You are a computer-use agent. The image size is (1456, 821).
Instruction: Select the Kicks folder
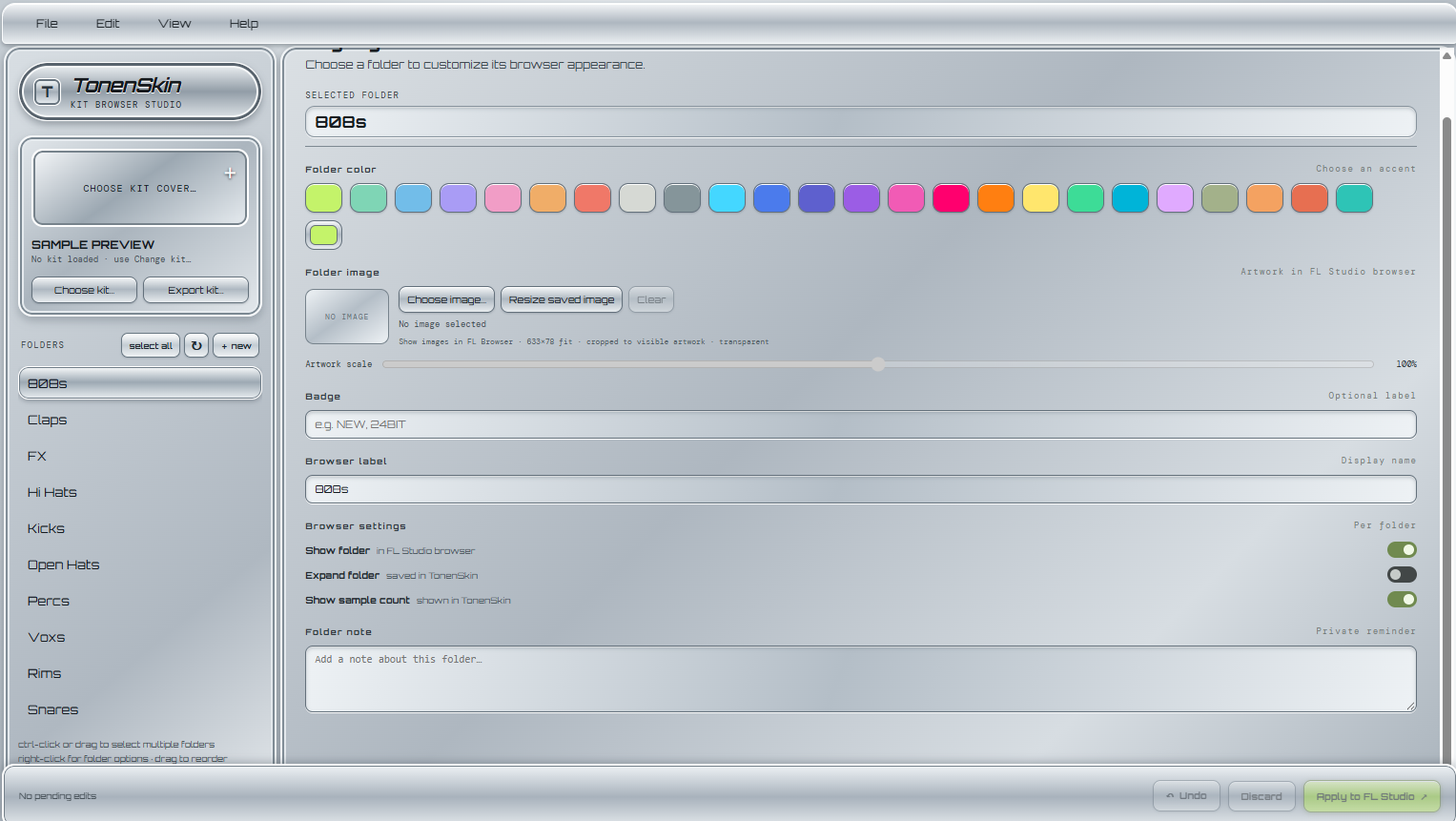click(x=140, y=528)
